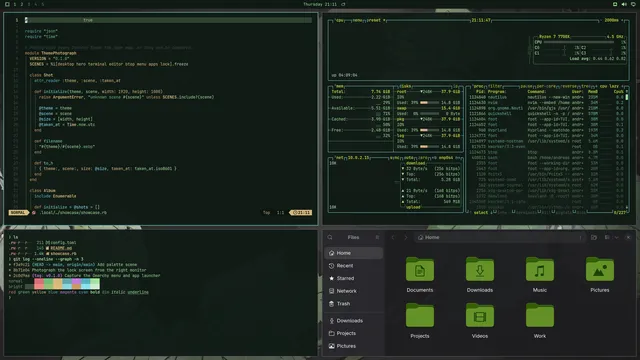
Task: Select the quickshell process row in btop
Action: [546, 113]
